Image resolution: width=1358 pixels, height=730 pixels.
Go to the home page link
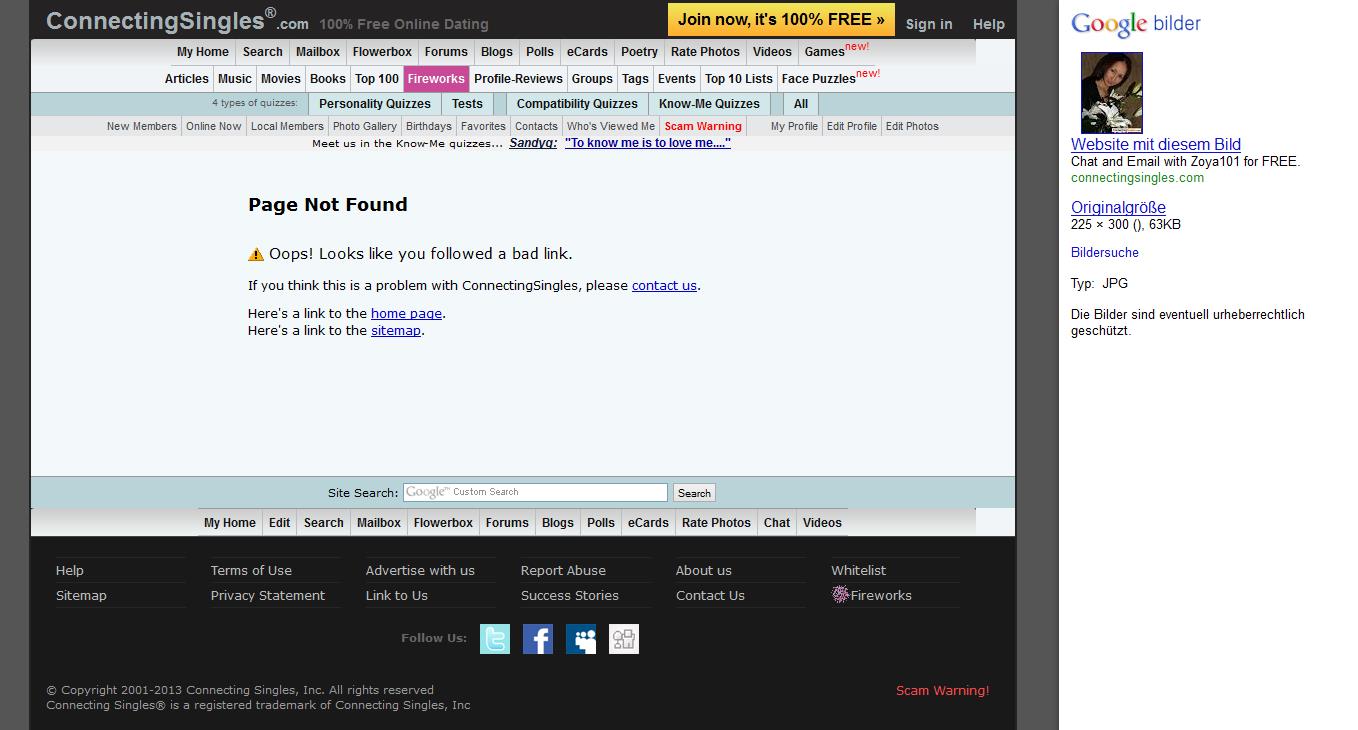406,314
